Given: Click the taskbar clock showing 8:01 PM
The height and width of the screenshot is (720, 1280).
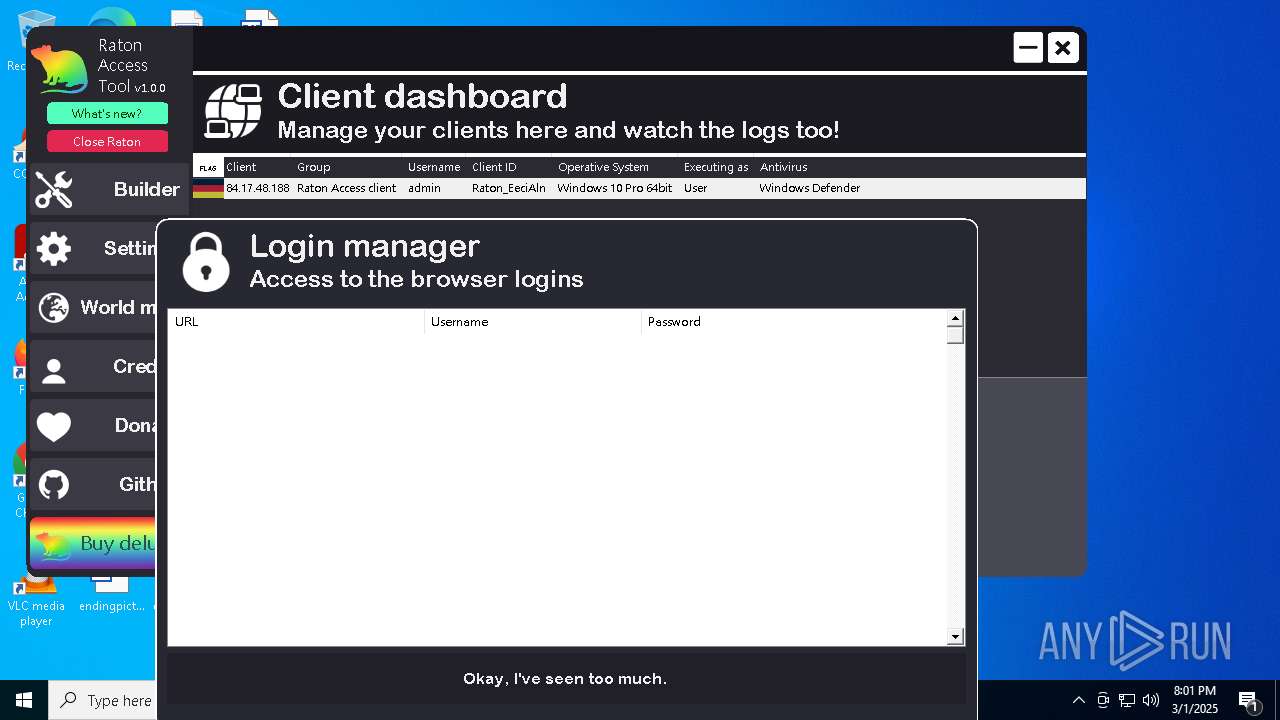Looking at the screenshot, I should point(1195,700).
